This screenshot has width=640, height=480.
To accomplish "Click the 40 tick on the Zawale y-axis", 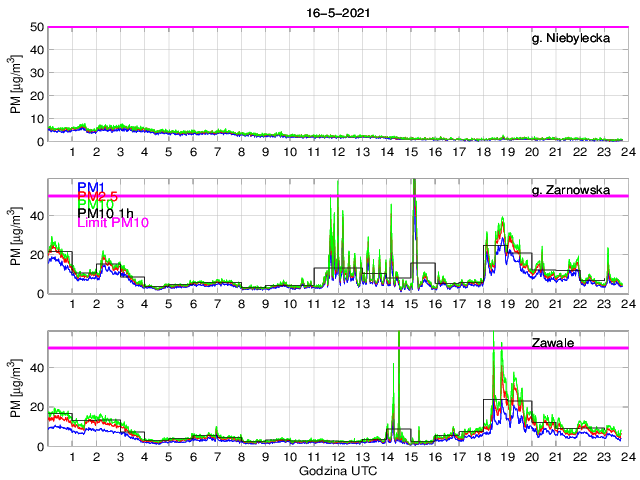I will pos(36,368).
